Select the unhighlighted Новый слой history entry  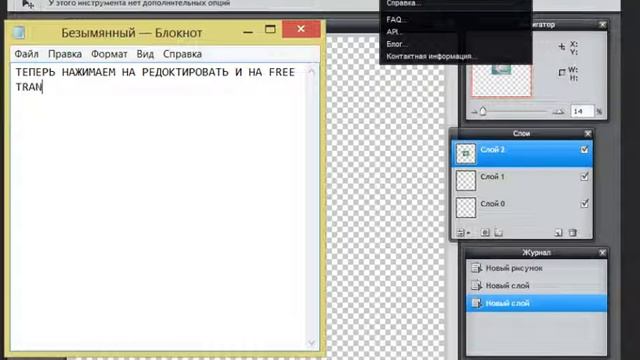click(536, 286)
